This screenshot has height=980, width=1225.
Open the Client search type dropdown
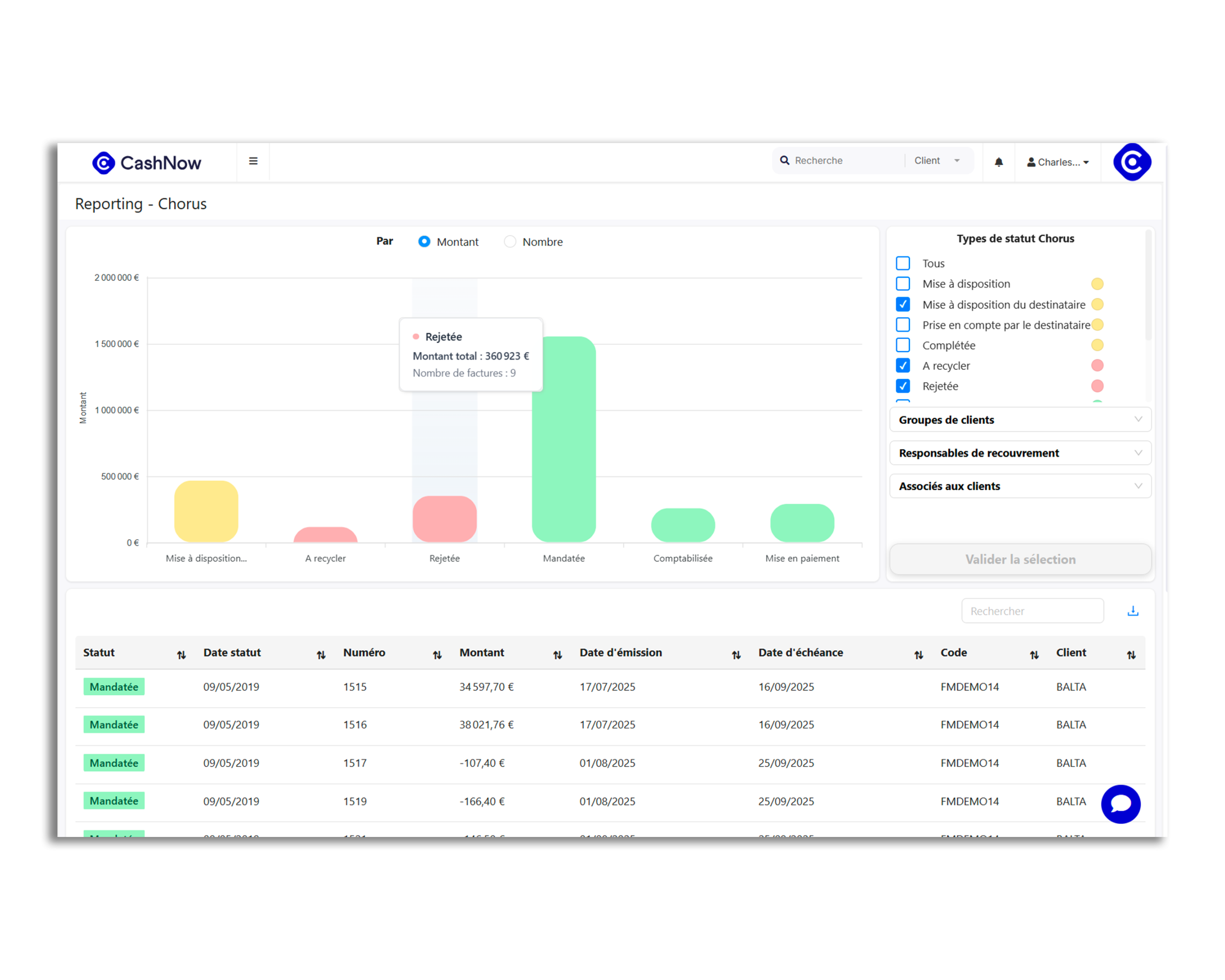pos(937,161)
